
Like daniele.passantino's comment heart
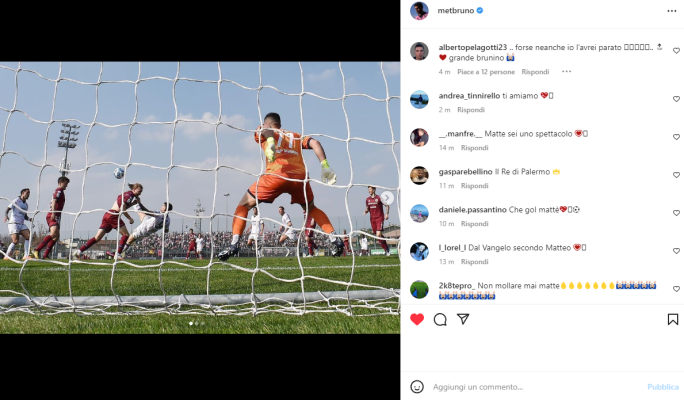click(x=676, y=213)
